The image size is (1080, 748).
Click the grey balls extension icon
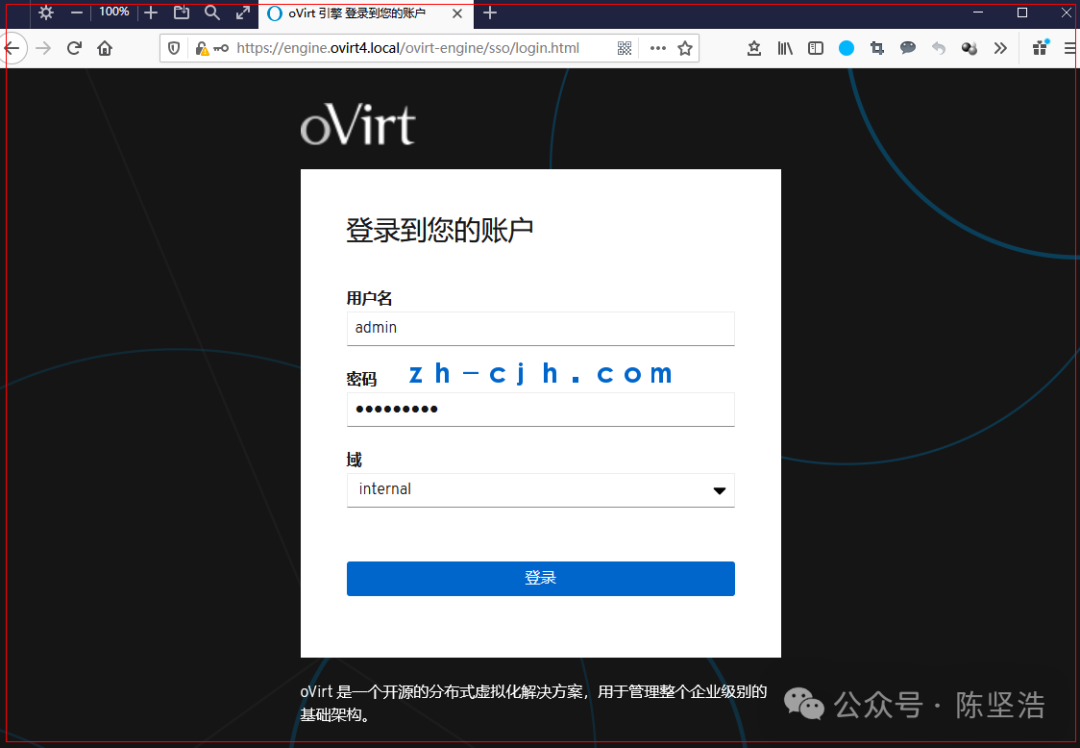click(x=969, y=48)
